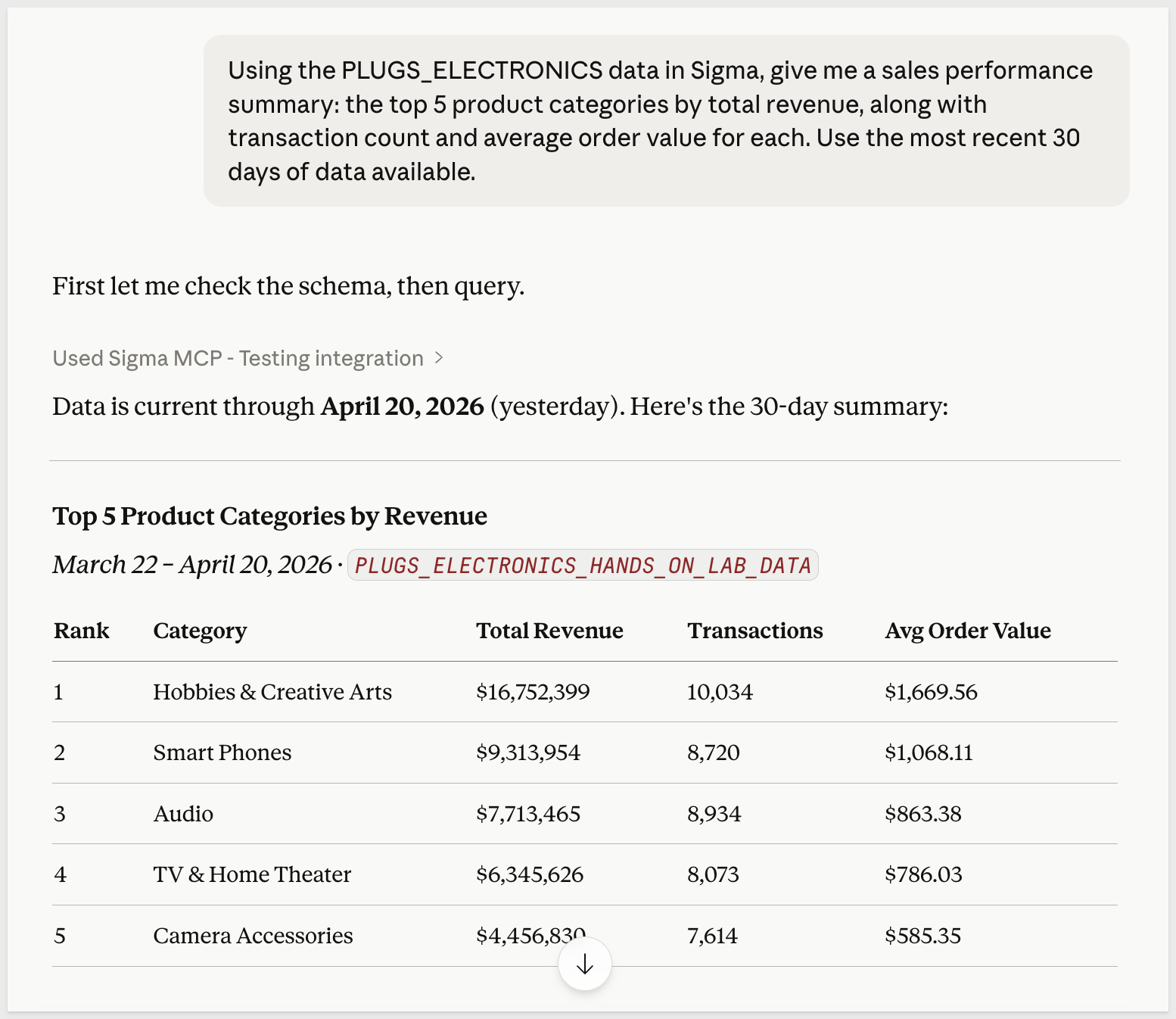Click the Total Revenue column header
The image size is (1176, 1019).
tap(549, 631)
